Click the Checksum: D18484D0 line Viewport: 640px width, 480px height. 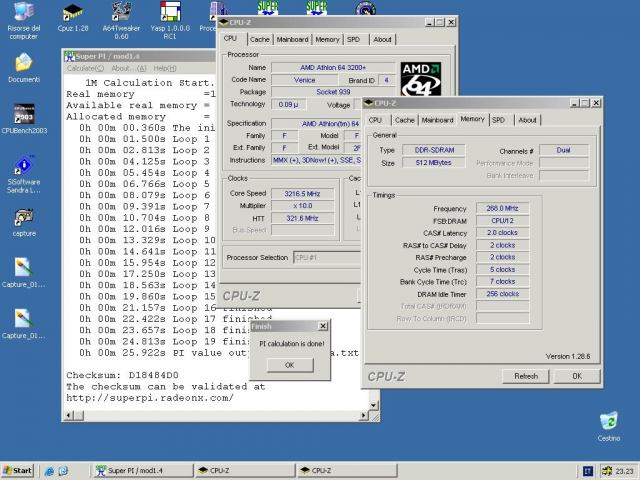tap(122, 375)
